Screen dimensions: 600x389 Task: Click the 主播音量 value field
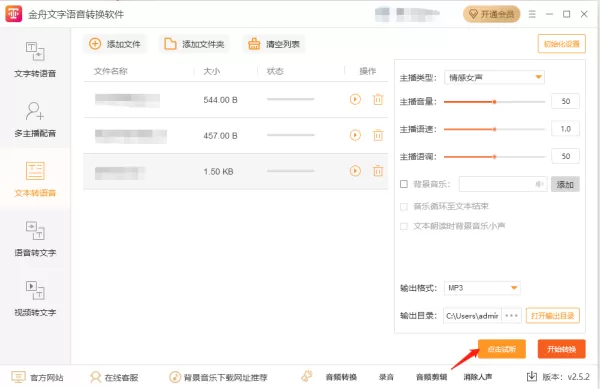565,101
